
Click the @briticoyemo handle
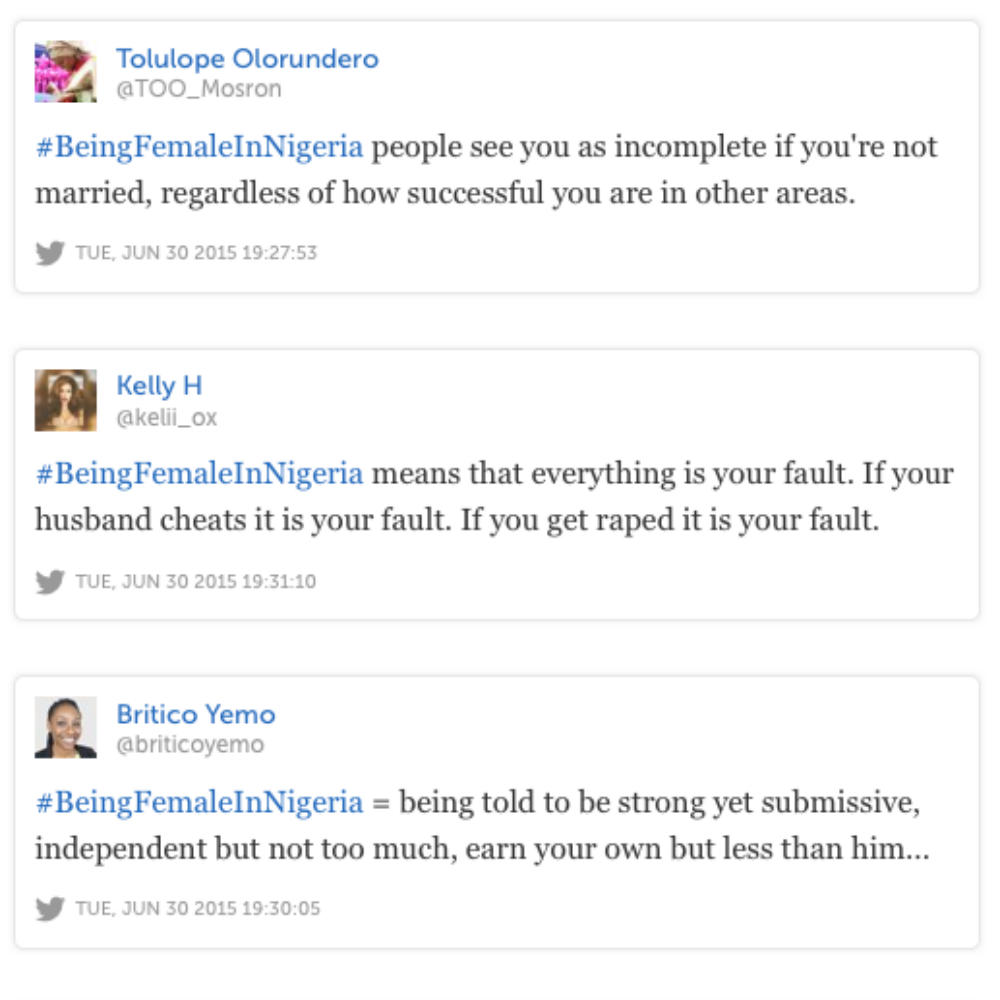[190, 744]
